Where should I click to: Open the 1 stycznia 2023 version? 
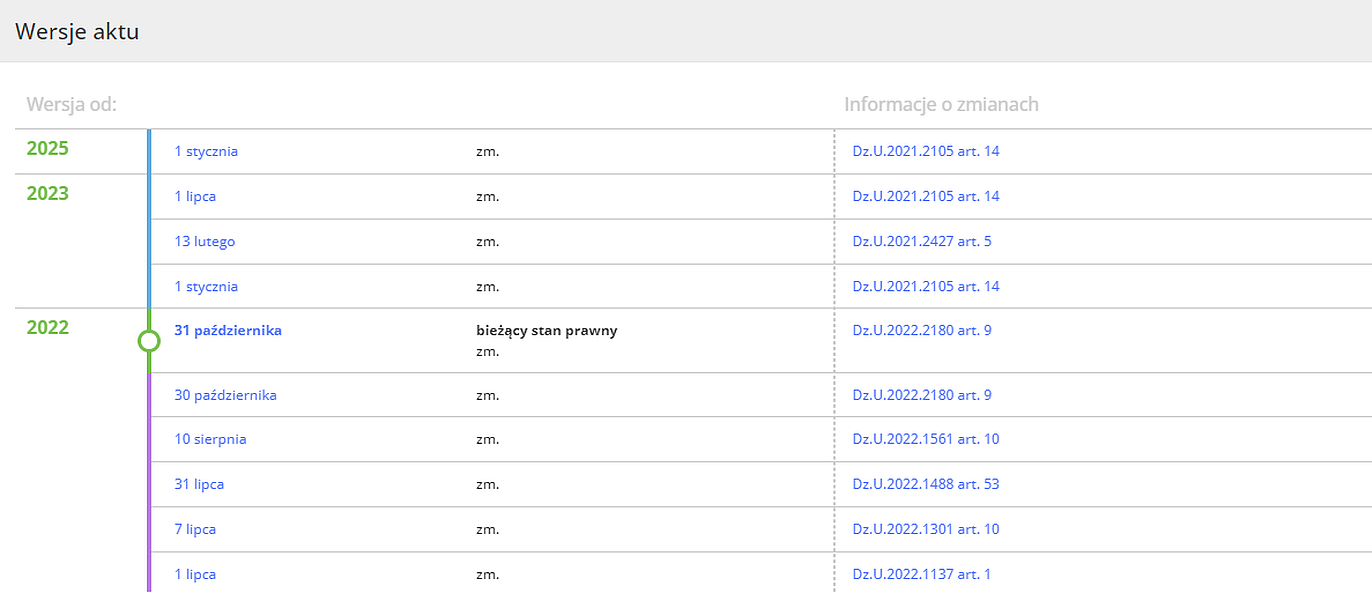click(x=206, y=287)
